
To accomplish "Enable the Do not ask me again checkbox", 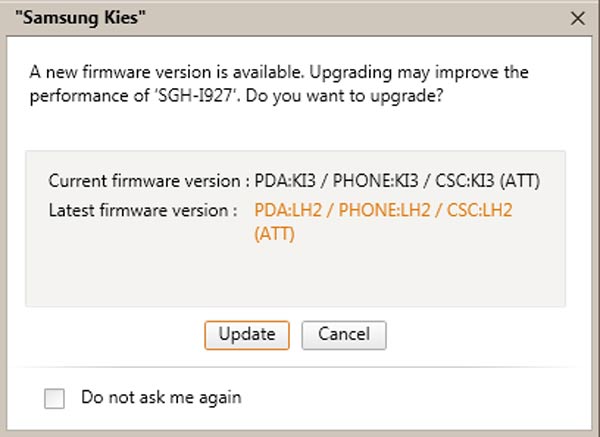I will (55, 398).
